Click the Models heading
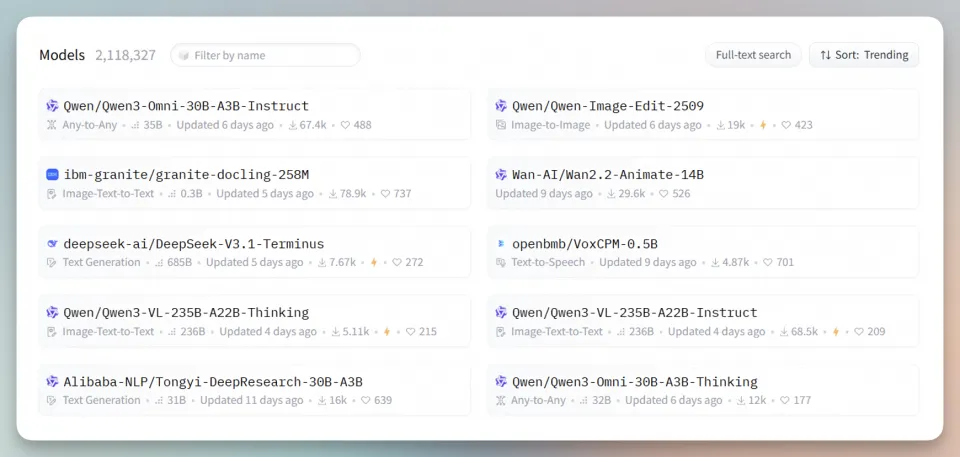 [x=62, y=55]
